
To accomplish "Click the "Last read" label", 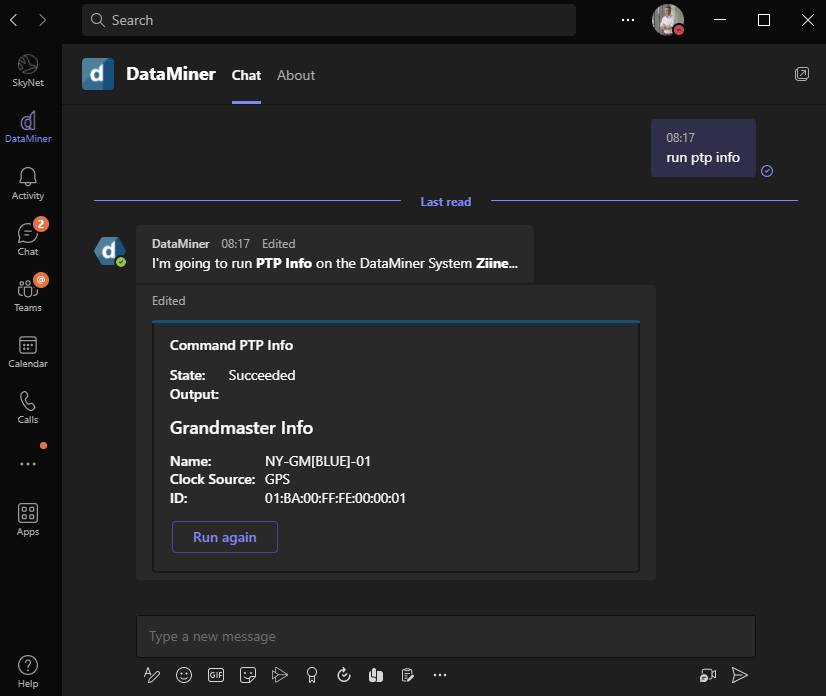I will click(x=446, y=202).
